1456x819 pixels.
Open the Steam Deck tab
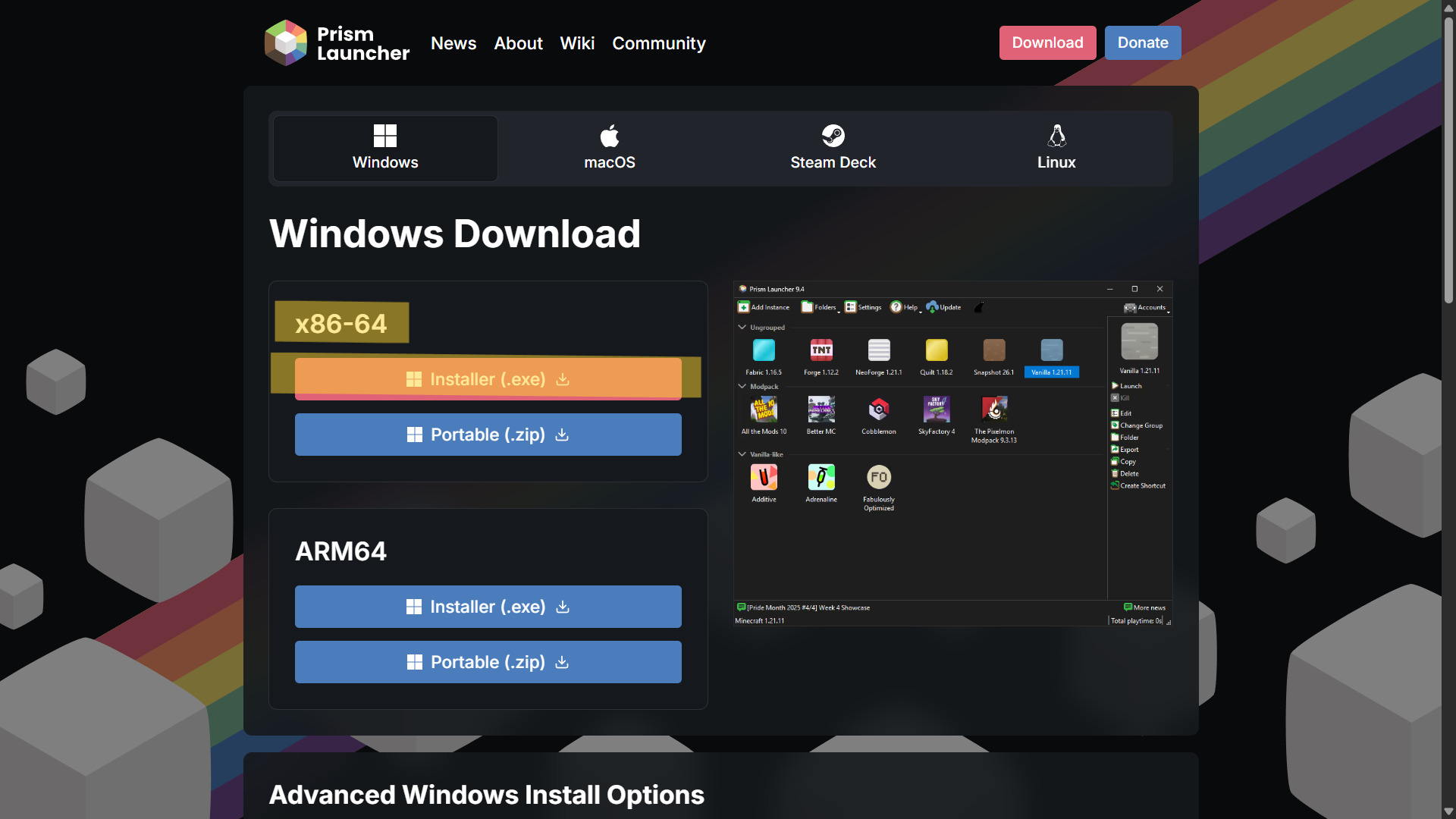[x=833, y=148]
